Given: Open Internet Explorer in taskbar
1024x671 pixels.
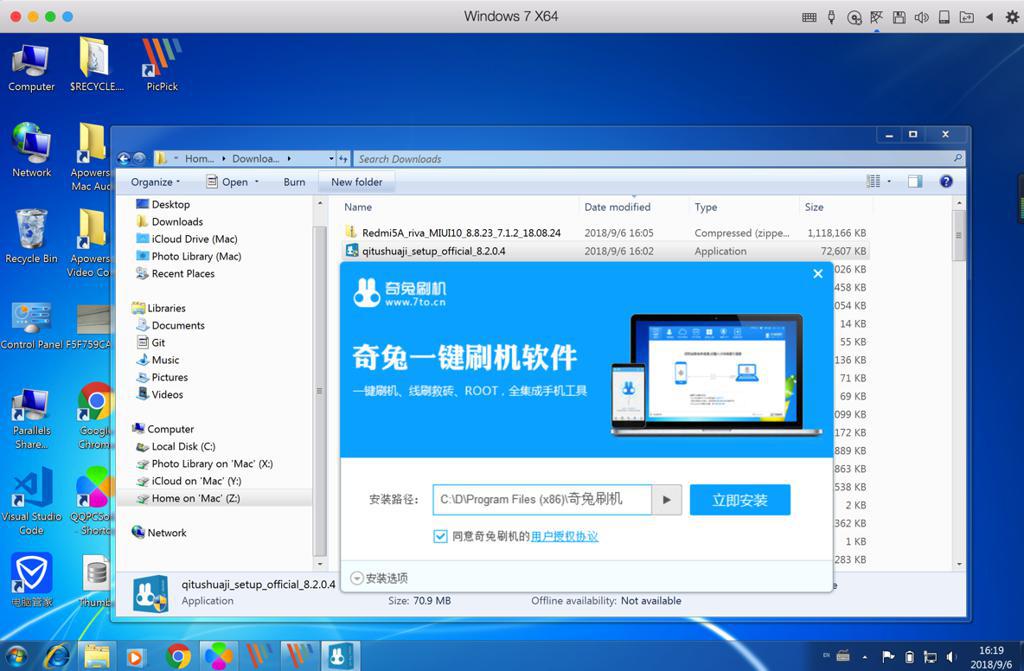Looking at the screenshot, I should (x=58, y=656).
